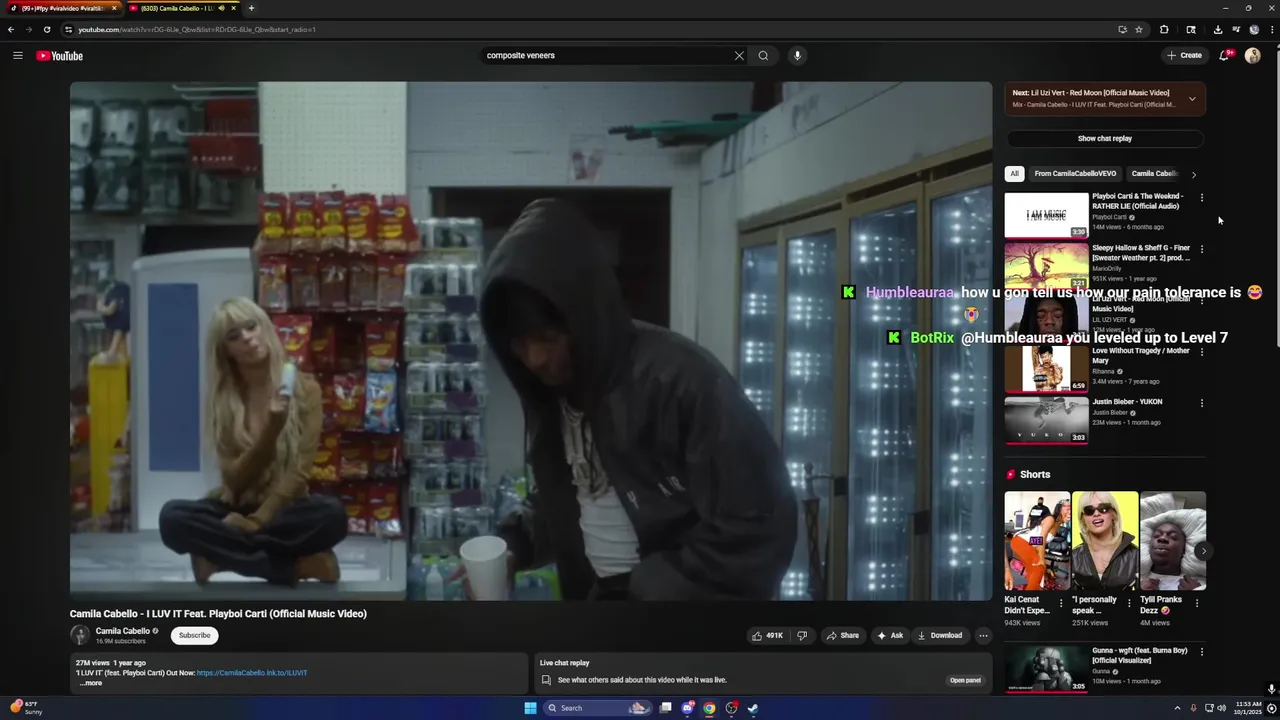1280x720 pixels.
Task: Open Task View on the taskbar
Action: coord(665,708)
